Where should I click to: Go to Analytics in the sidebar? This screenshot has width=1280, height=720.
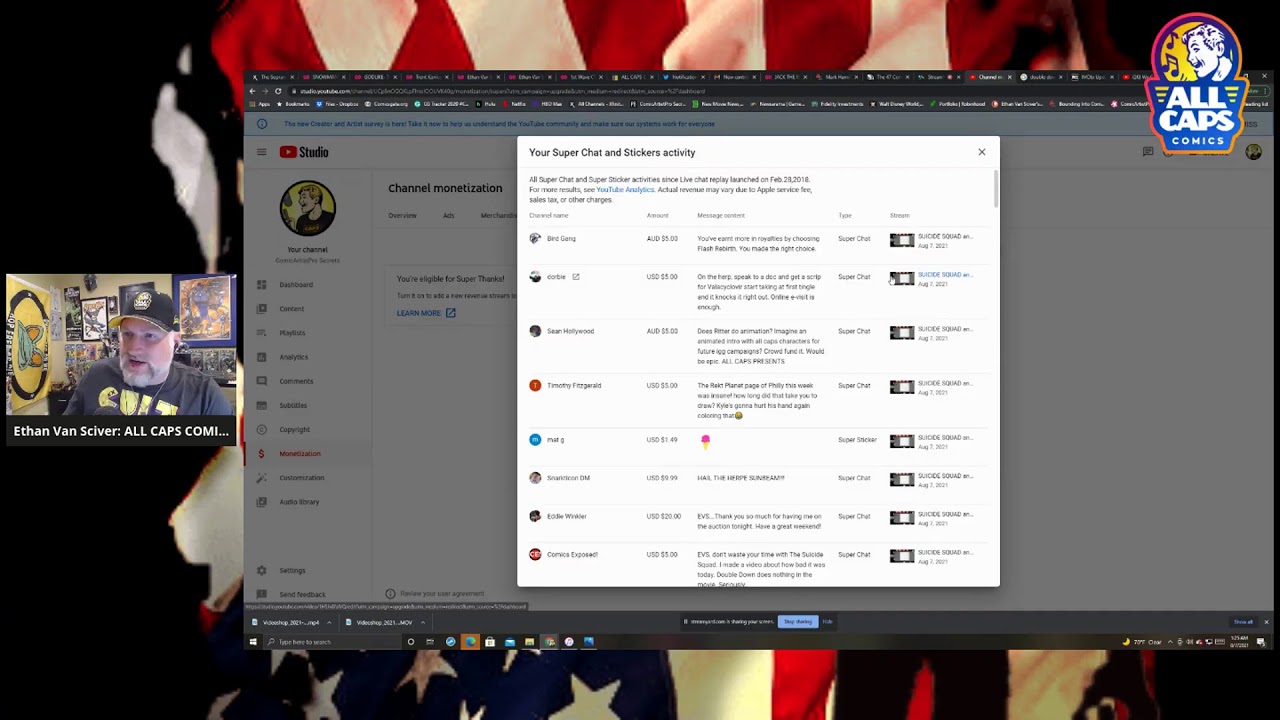click(x=293, y=357)
